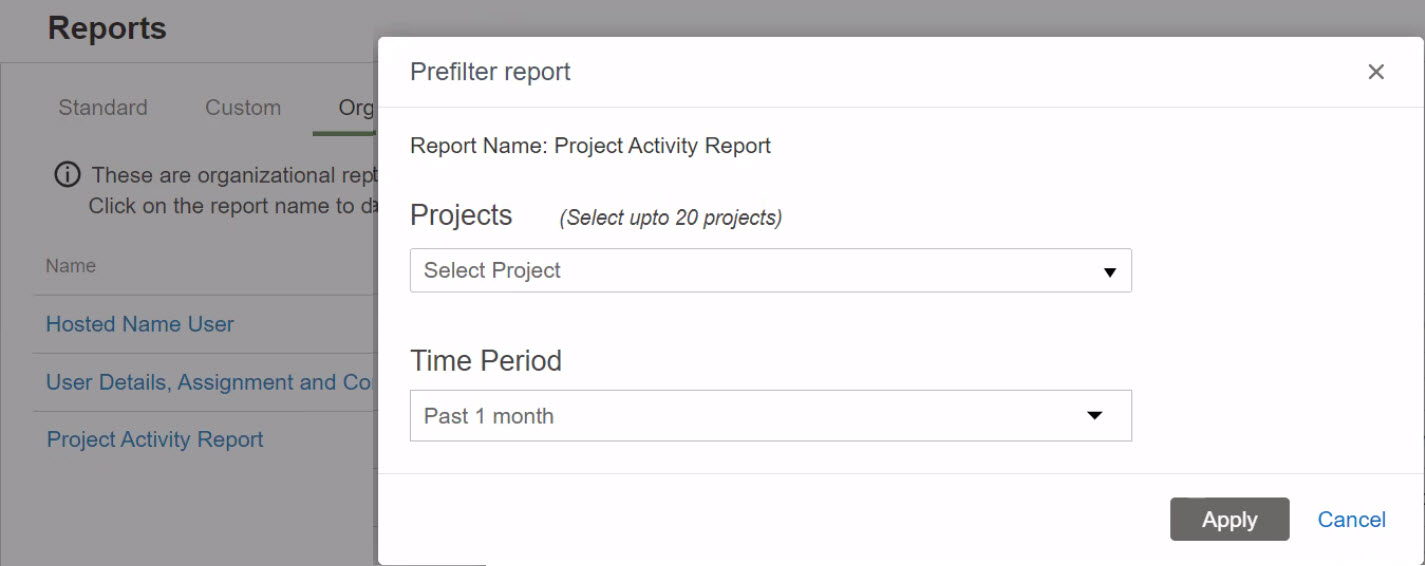Open the Project Activity Report link

[x=155, y=439]
